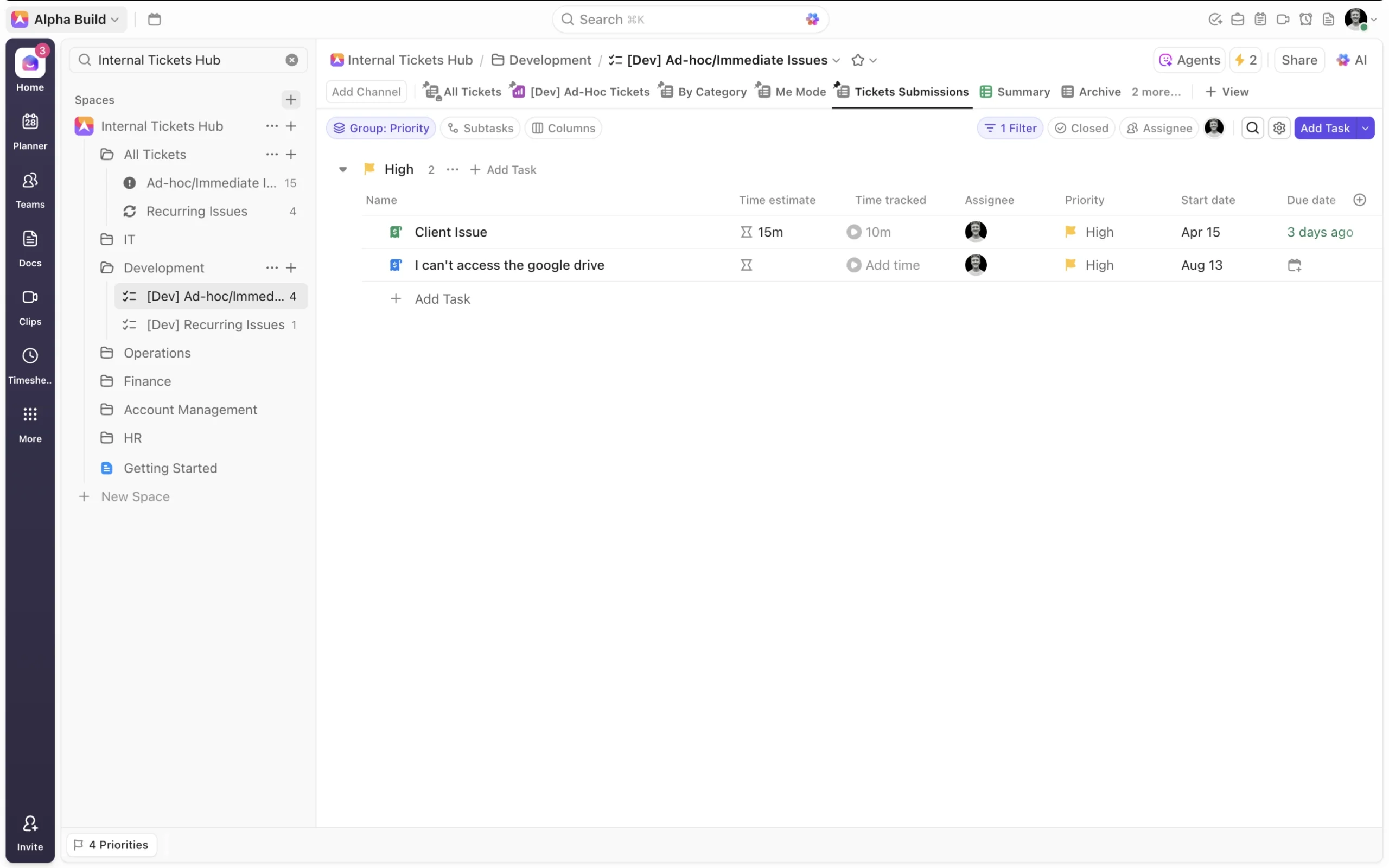Start time tracking play icon for Client Issue

[853, 232]
